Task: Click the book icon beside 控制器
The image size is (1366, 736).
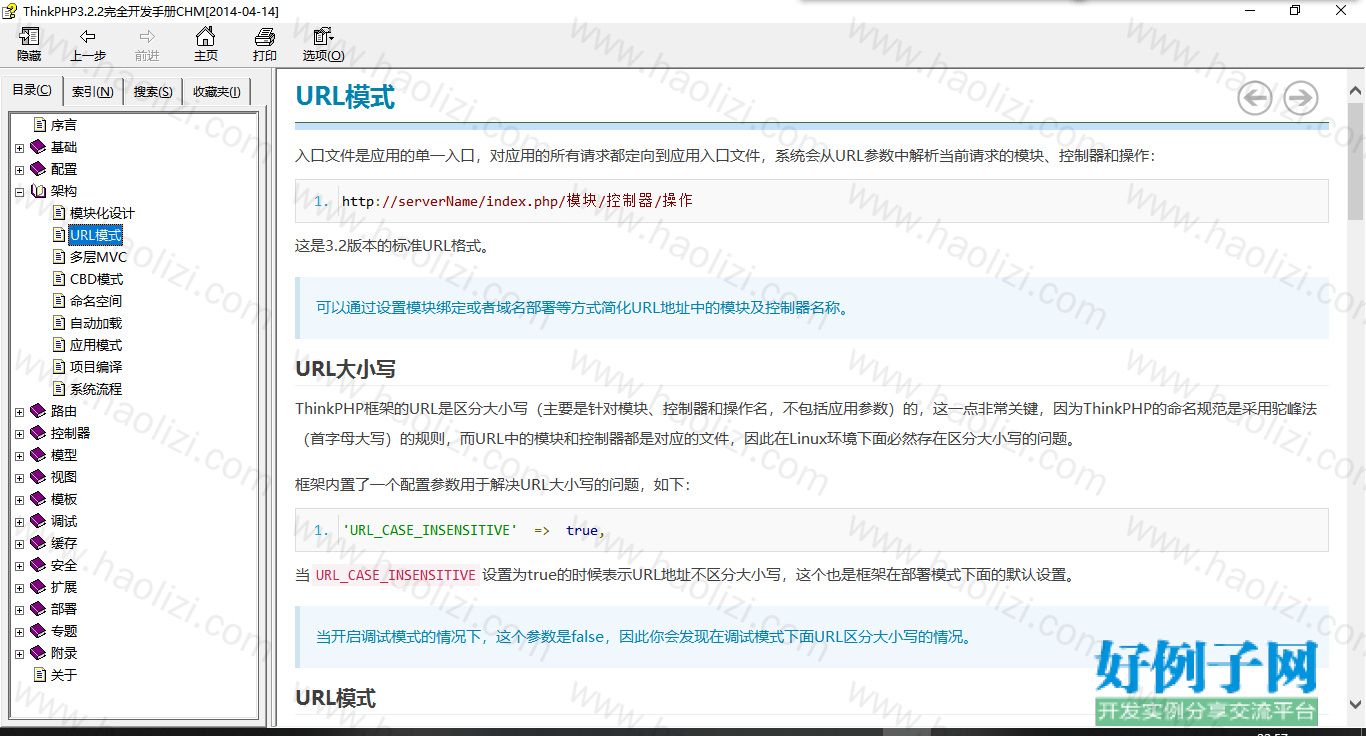Action: pyautogui.click(x=39, y=433)
